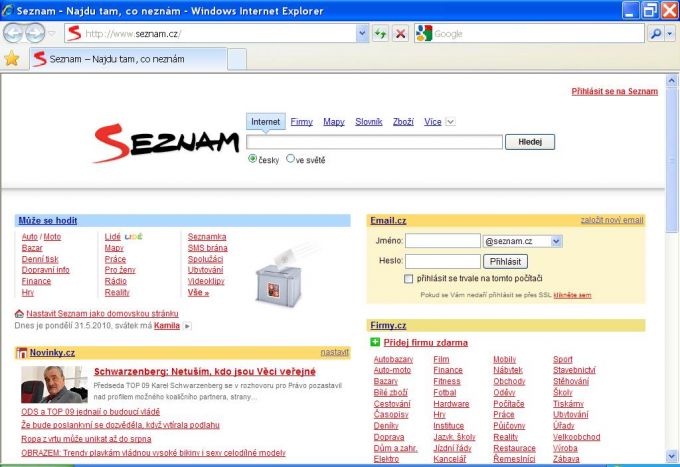Restore down the browser window
Screen dimensions: 680x467
649,10
